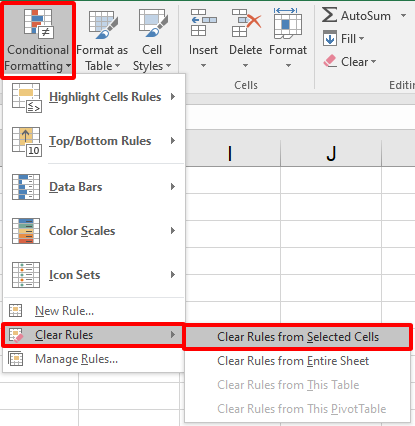Expand the AutoSum dropdown arrow
The height and width of the screenshot is (426, 415).
(403, 16)
